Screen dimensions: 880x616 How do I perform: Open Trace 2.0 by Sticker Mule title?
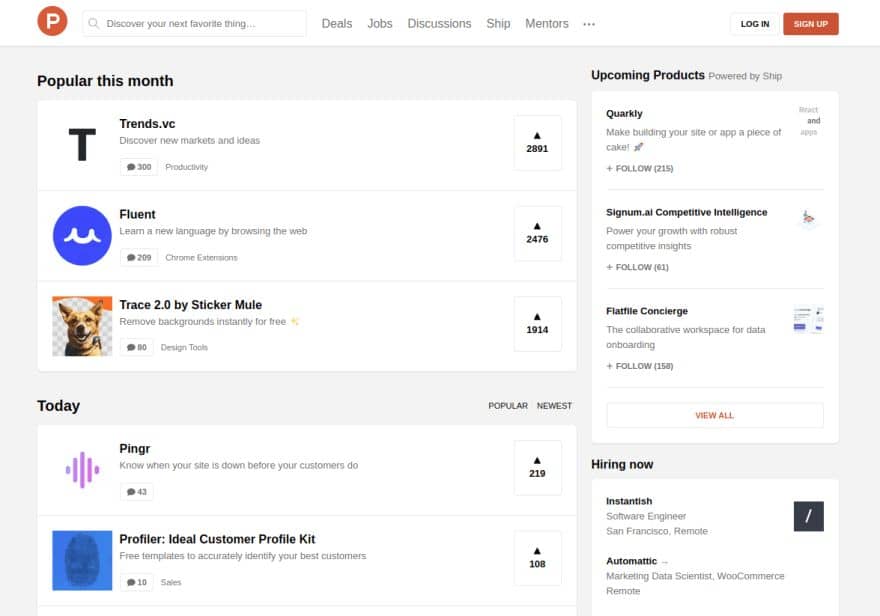(x=191, y=305)
